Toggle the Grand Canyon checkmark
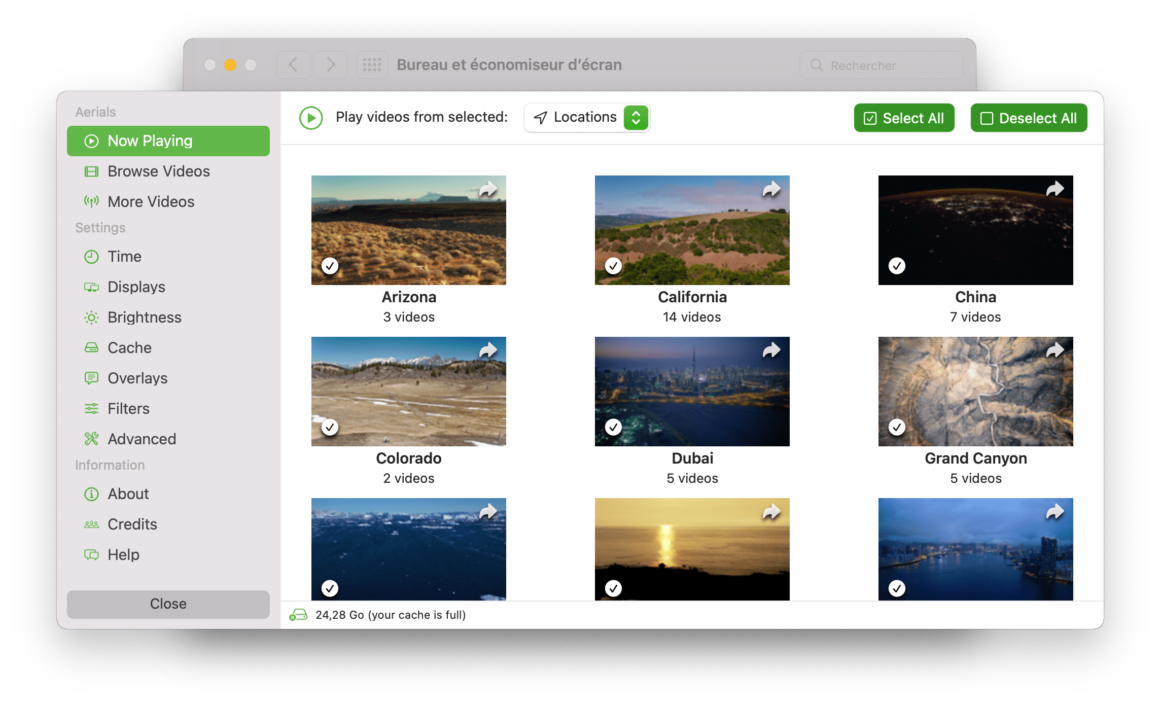Image resolution: width=1160 pixels, height=704 pixels. click(897, 427)
